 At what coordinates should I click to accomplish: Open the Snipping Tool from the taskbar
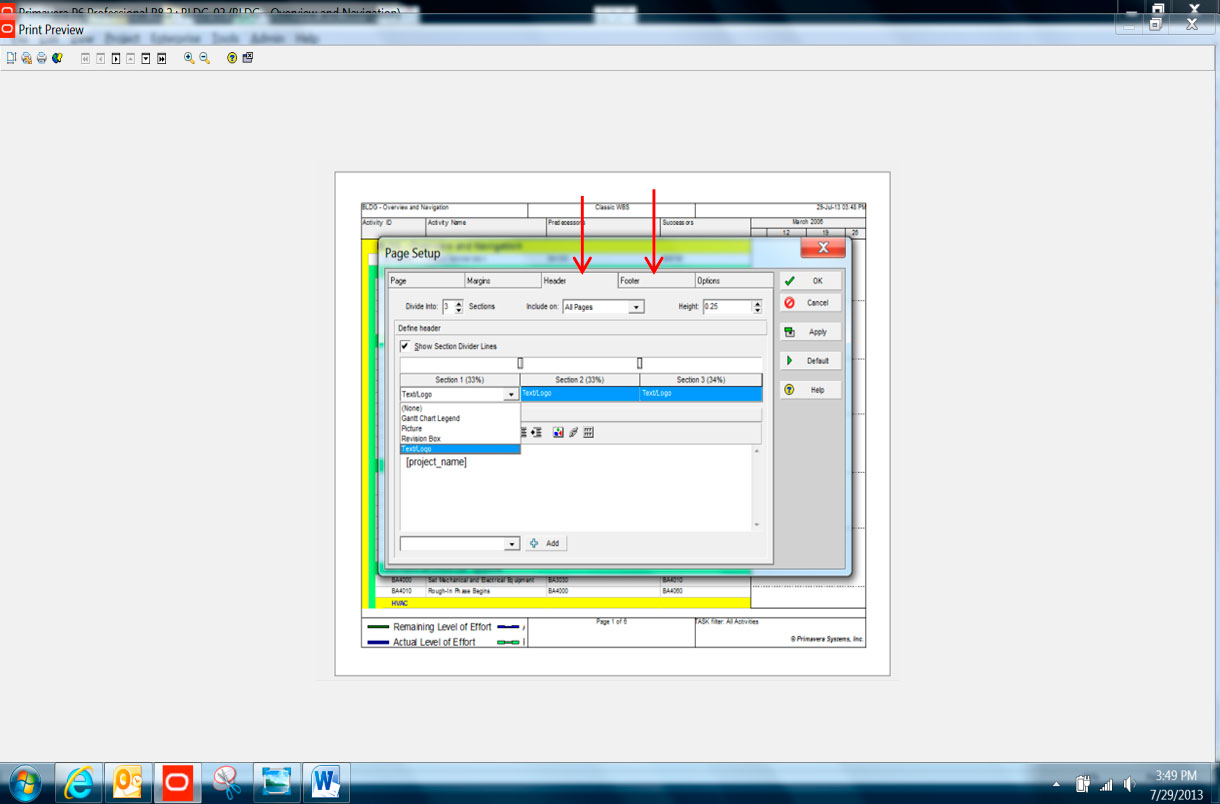coord(228,783)
